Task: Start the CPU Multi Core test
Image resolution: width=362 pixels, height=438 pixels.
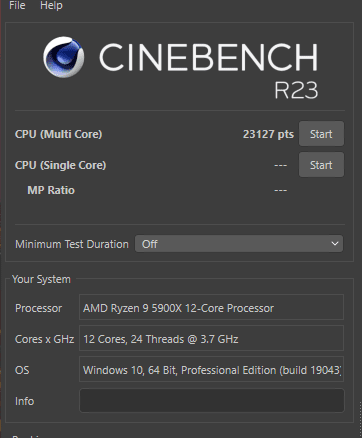Action: point(321,134)
